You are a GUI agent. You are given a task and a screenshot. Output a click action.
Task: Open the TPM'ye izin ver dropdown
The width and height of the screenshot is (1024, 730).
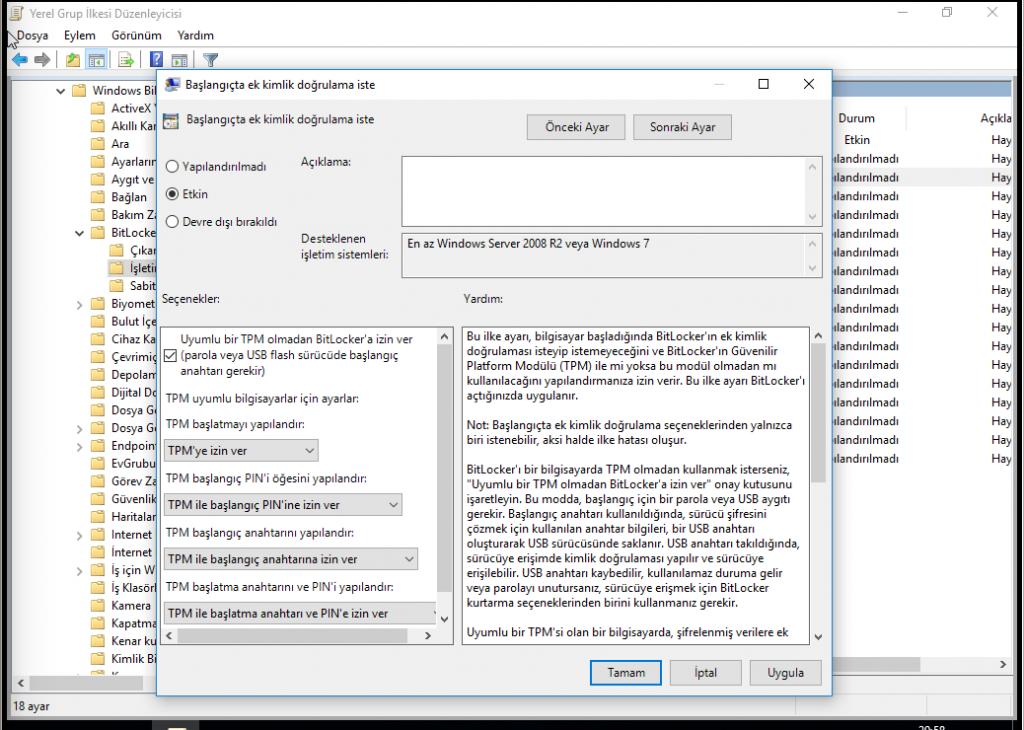241,451
